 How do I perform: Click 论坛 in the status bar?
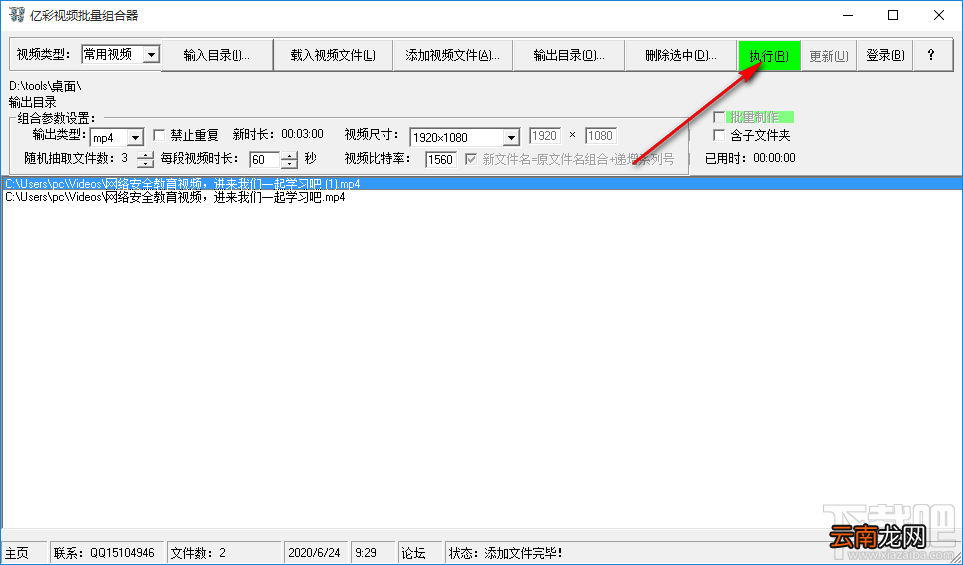413,553
